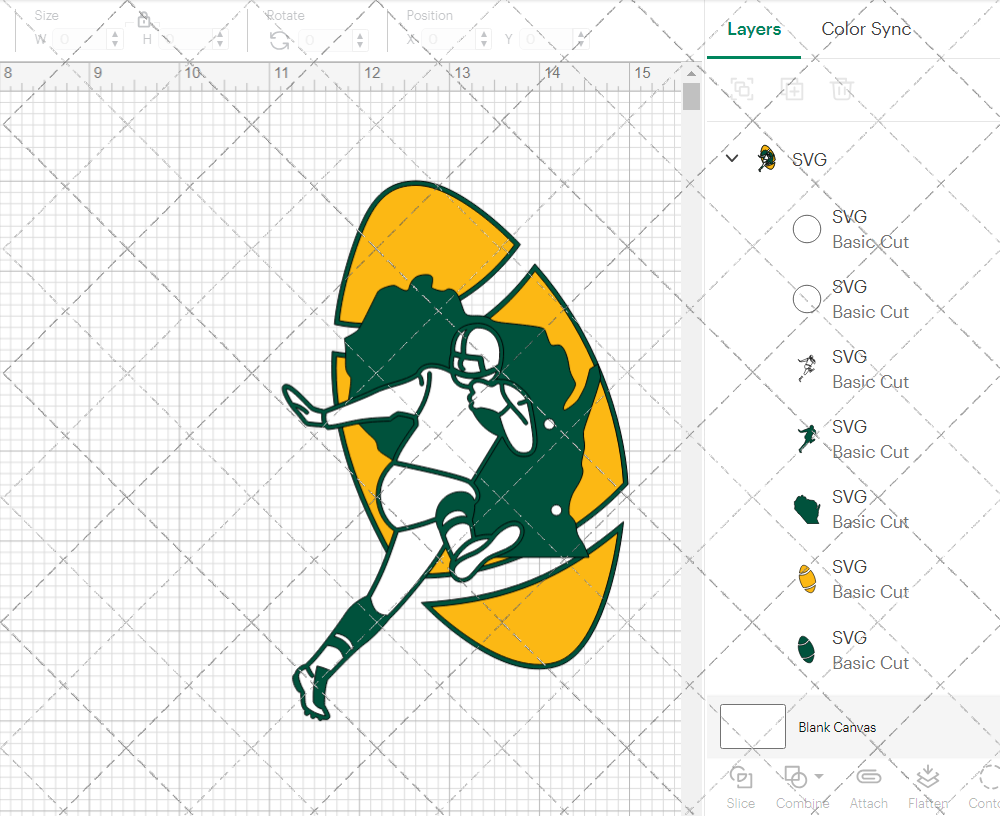Viewport: 1000px width, 816px height.
Task: Click the Contour icon
Action: coord(989,778)
